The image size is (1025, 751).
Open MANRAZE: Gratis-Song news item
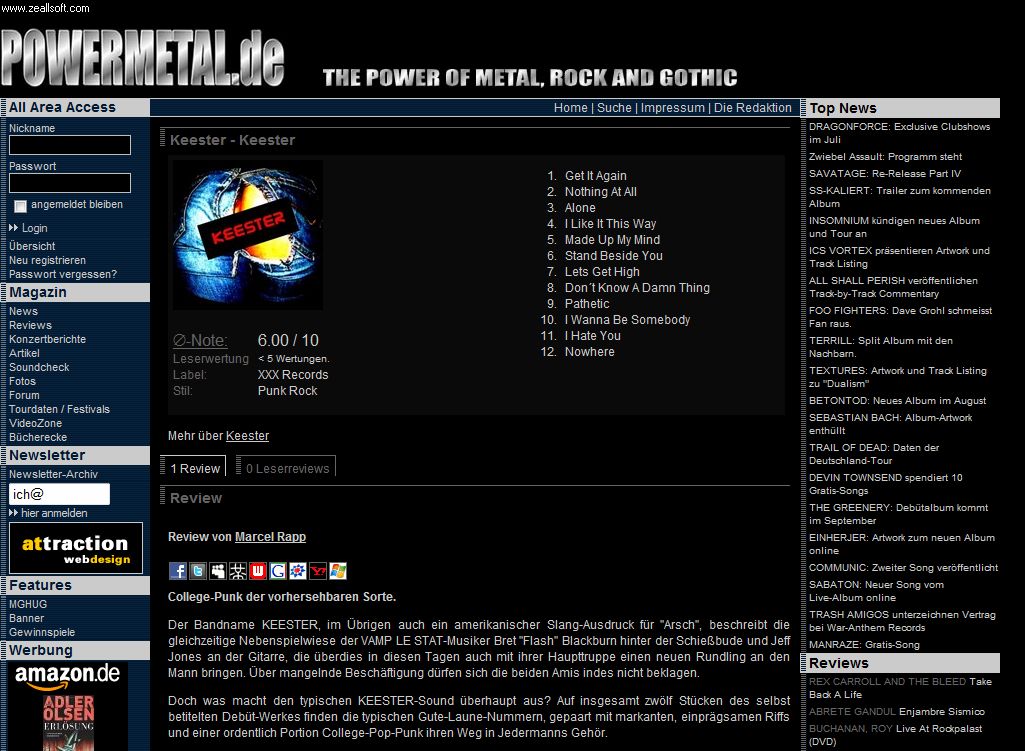coord(864,644)
